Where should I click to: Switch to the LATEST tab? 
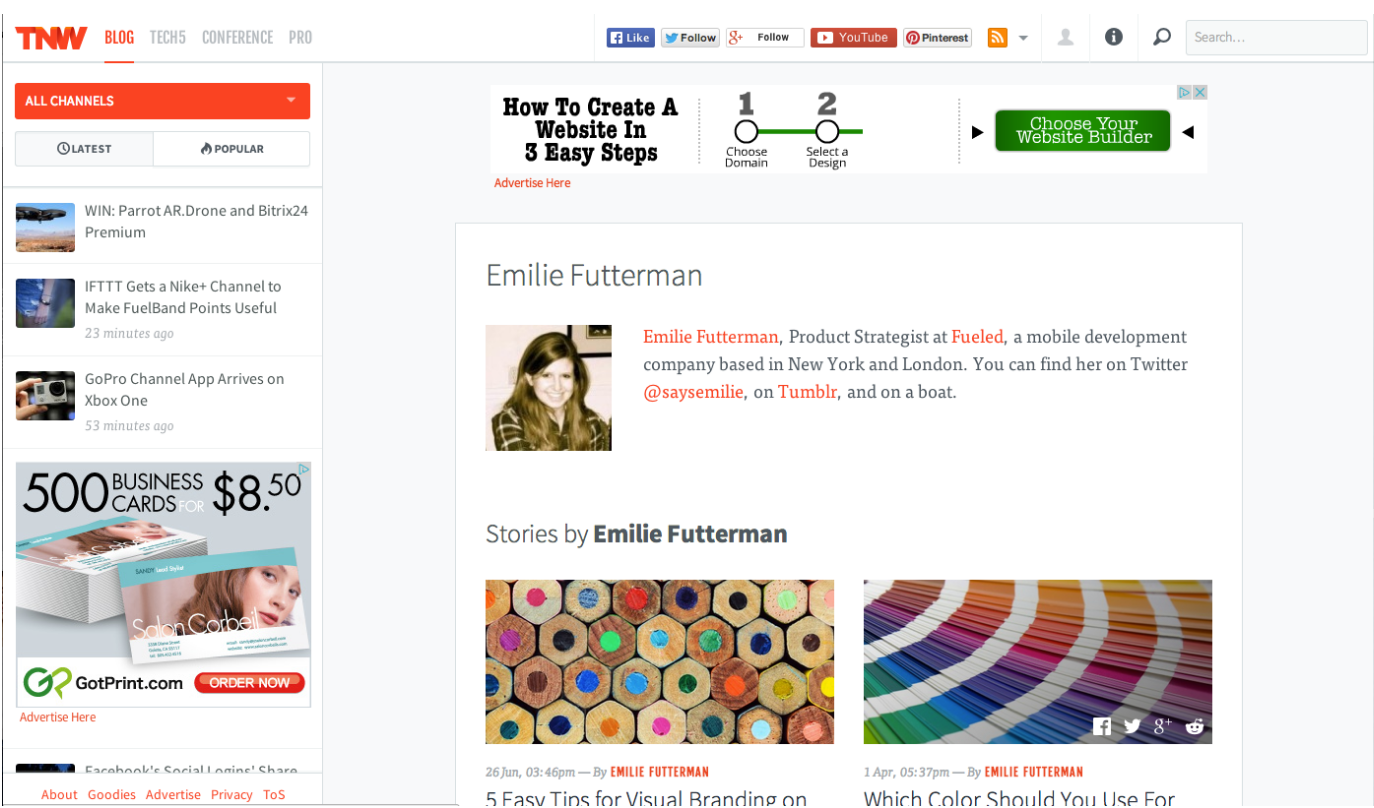[x=84, y=149]
